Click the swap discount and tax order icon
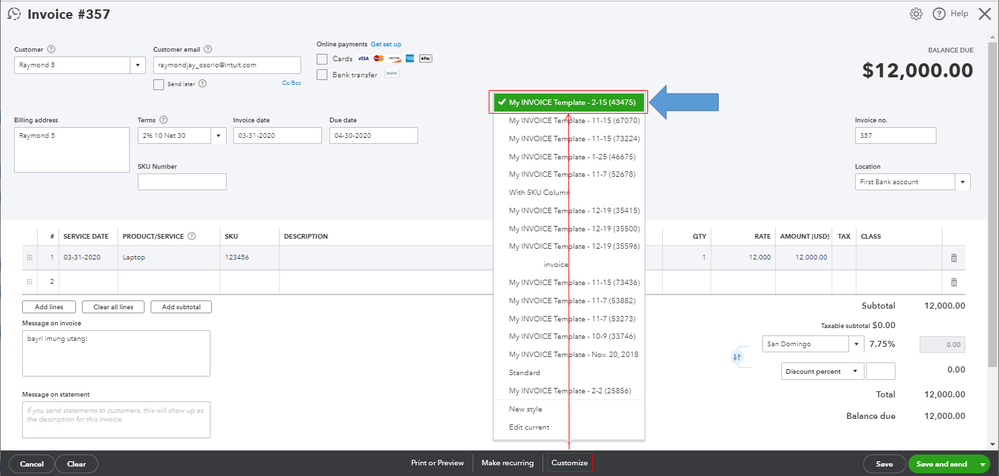Screen dimensions: 999x476 737,357
